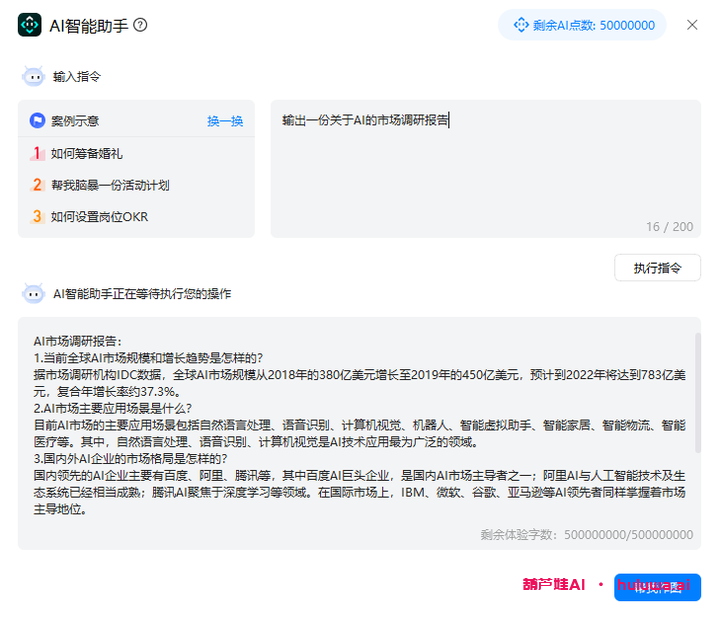The width and height of the screenshot is (720, 620).
Task: Click the robot icon beside the waiting status
Action: pos(34,294)
